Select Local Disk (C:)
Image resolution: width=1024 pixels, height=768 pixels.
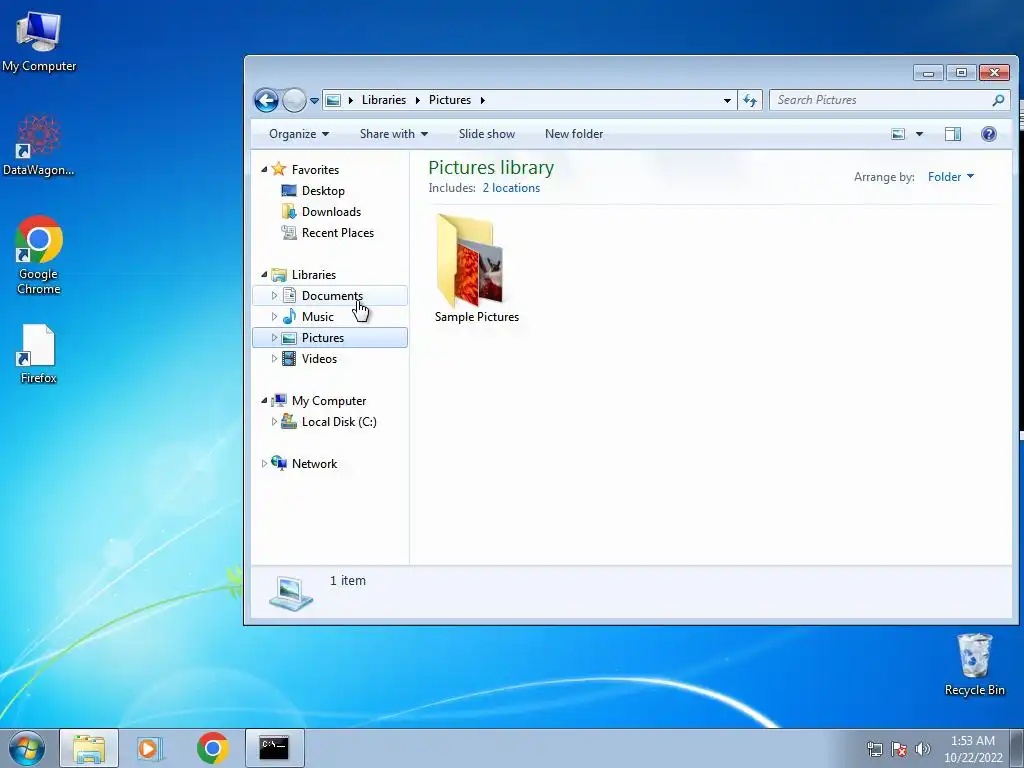(x=339, y=422)
